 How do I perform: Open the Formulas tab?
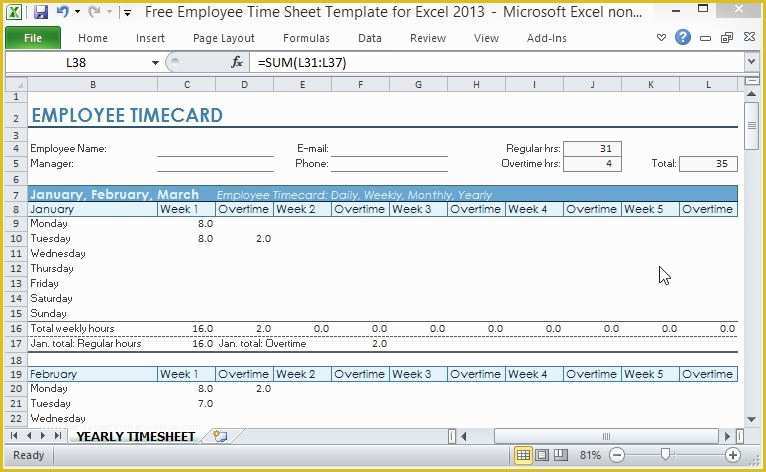point(306,38)
